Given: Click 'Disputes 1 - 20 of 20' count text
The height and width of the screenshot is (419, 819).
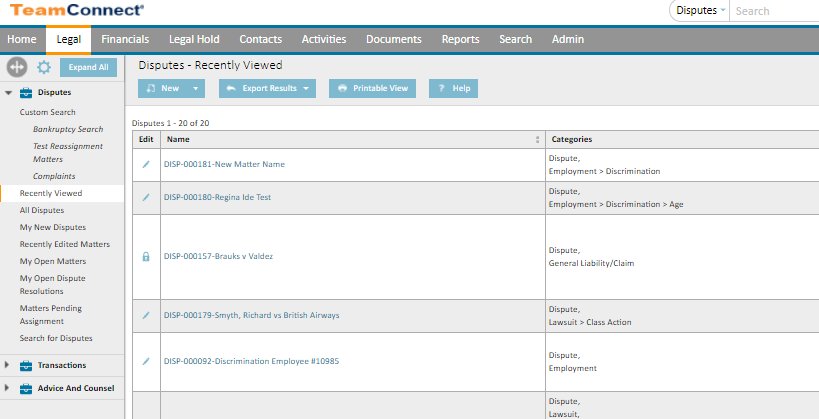Looking at the screenshot, I should coord(170,123).
